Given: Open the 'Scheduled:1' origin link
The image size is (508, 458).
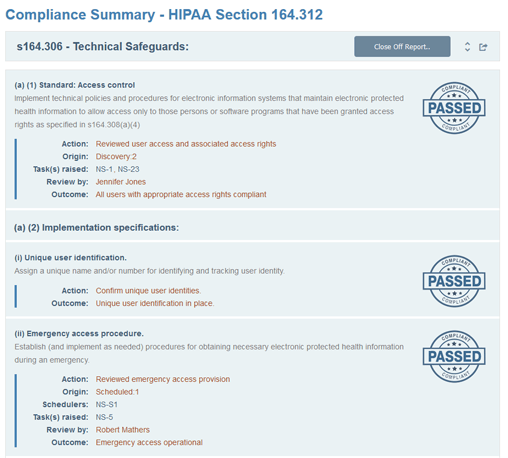Looking at the screenshot, I should [117, 392].
